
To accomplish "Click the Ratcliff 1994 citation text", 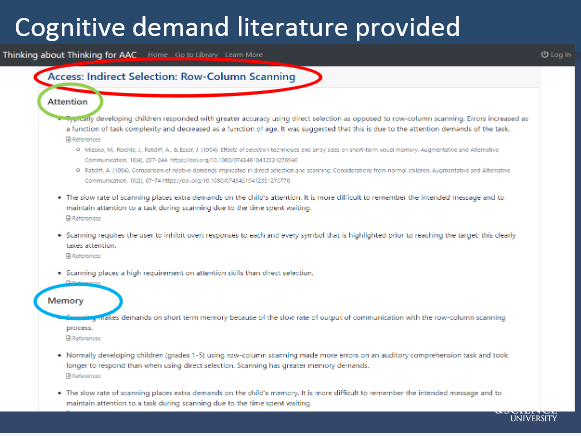I will point(297,176).
